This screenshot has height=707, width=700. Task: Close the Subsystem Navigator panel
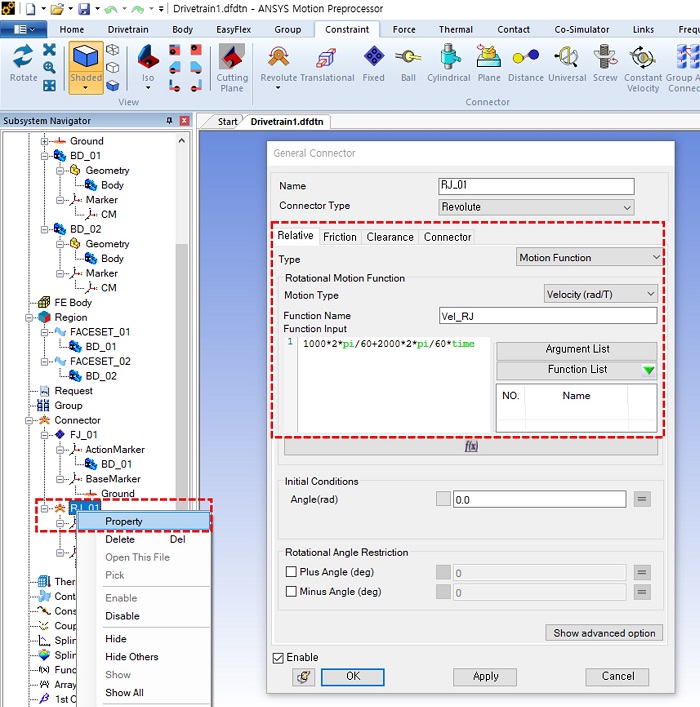(x=184, y=120)
